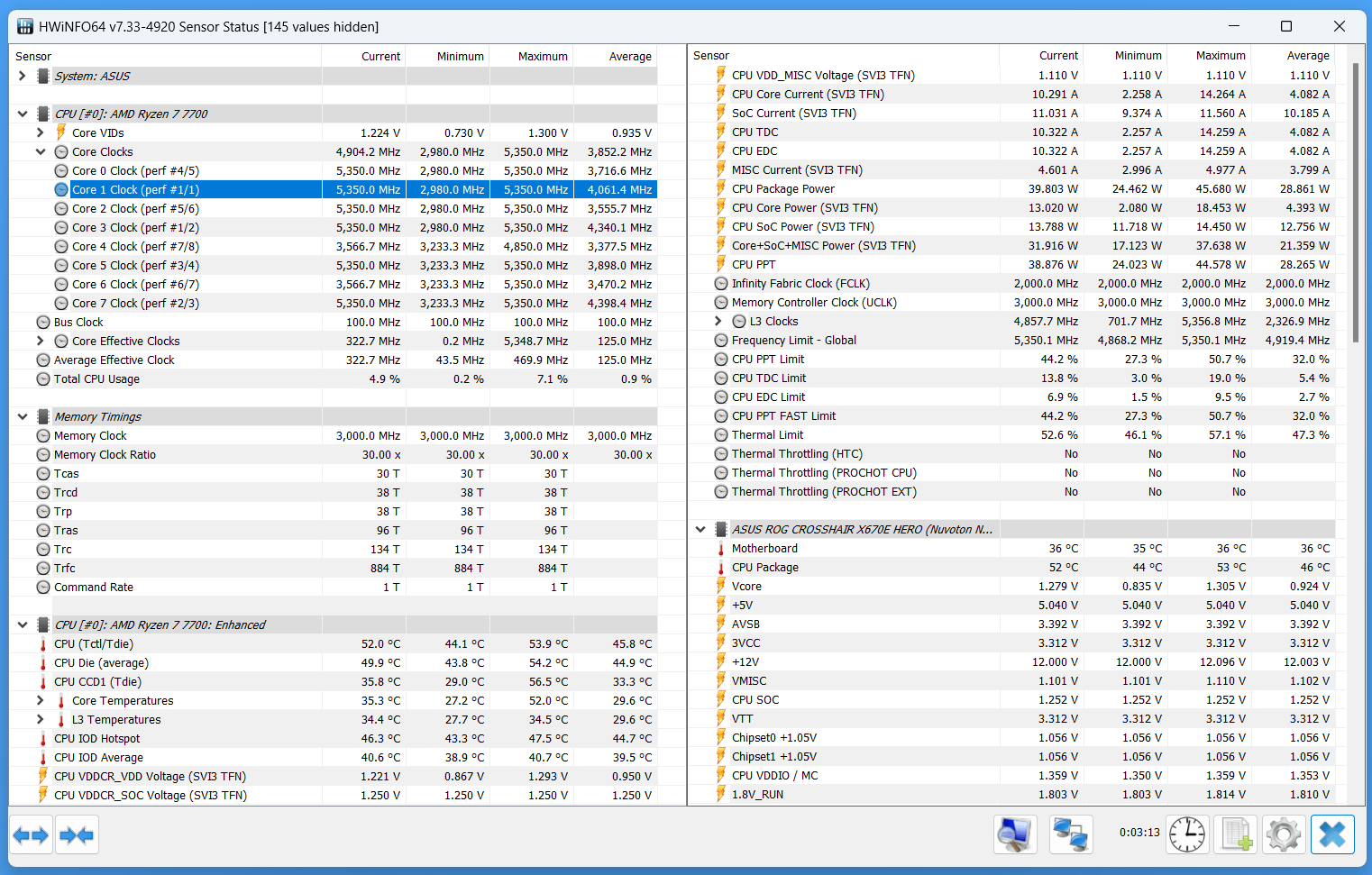Click the thermometer icon beside CPU IOD Hotspot
1372x875 pixels.
point(43,738)
